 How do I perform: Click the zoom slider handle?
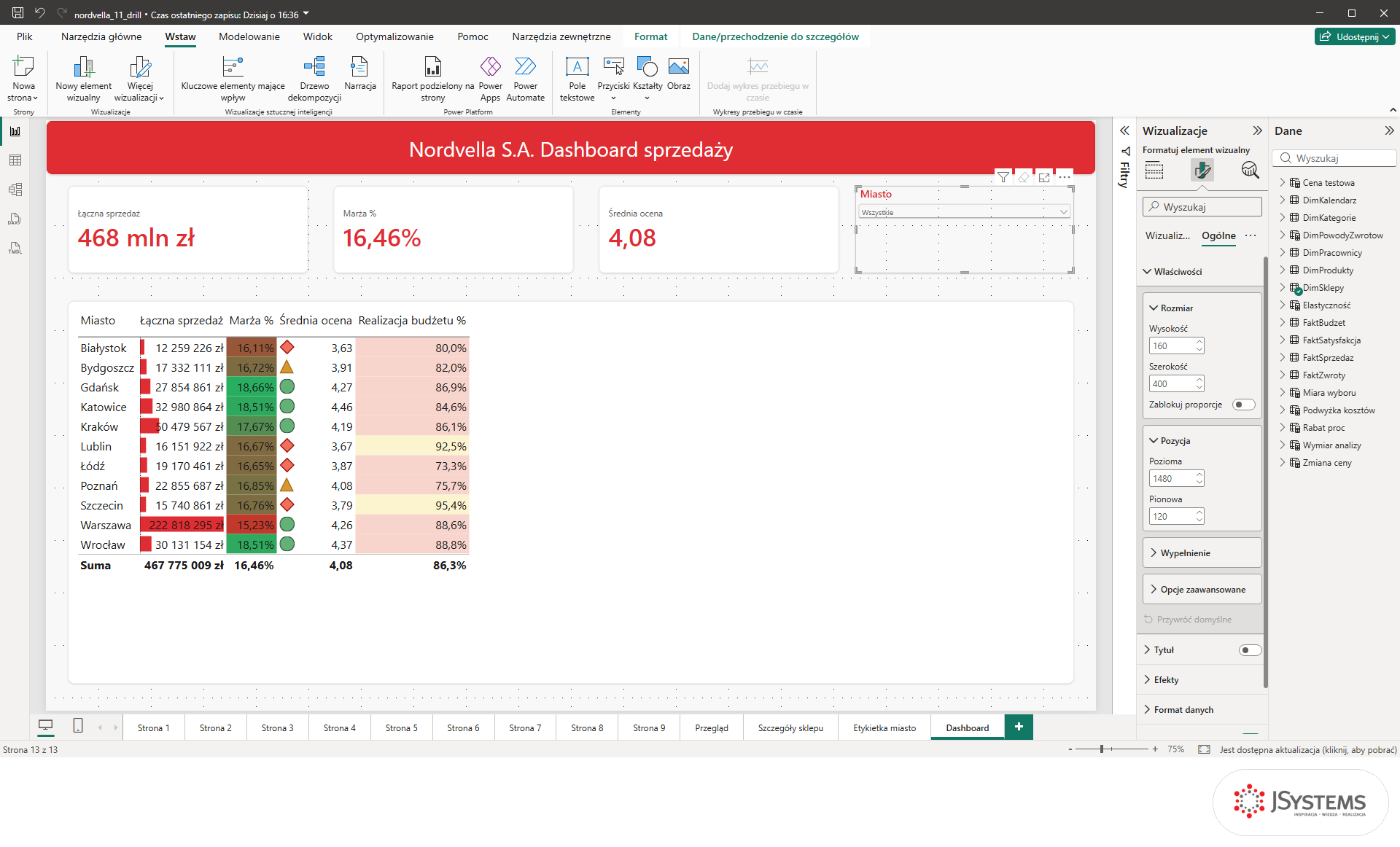pos(1102,749)
